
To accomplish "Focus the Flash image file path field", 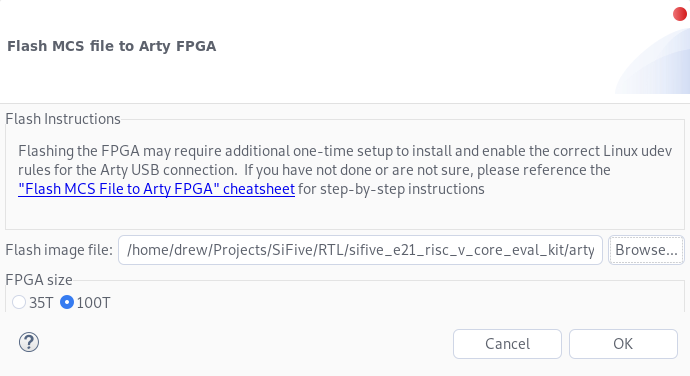I will (x=360, y=250).
